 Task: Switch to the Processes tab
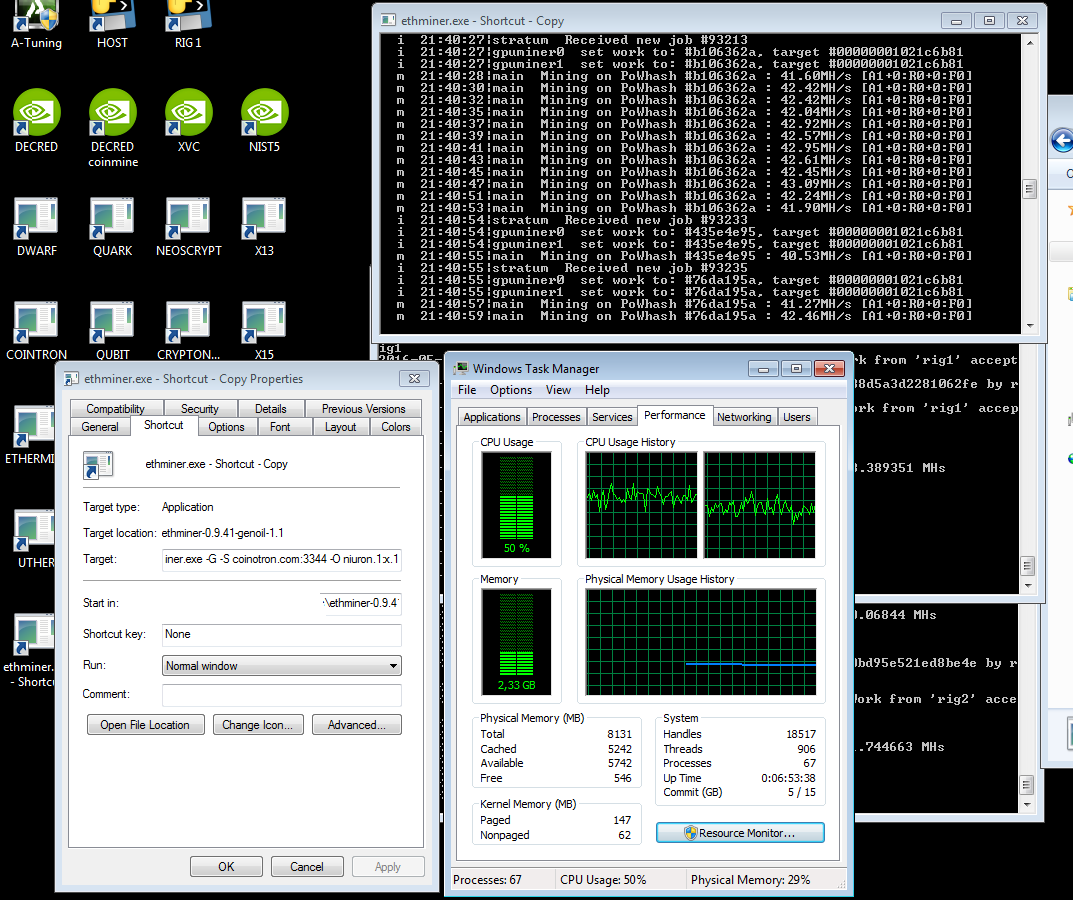(x=556, y=417)
